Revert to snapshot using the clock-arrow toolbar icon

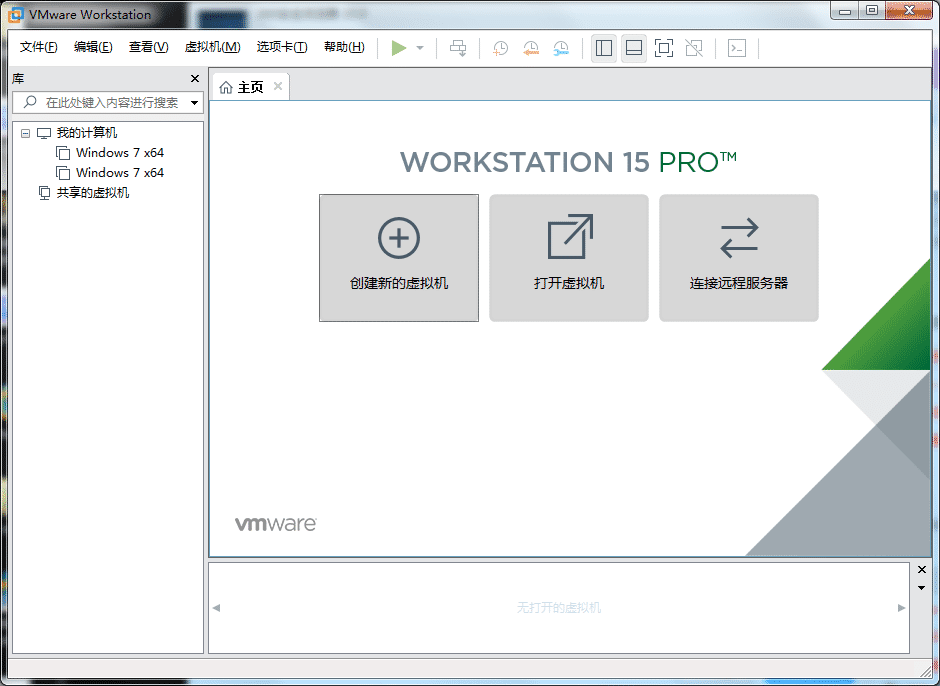pos(531,48)
